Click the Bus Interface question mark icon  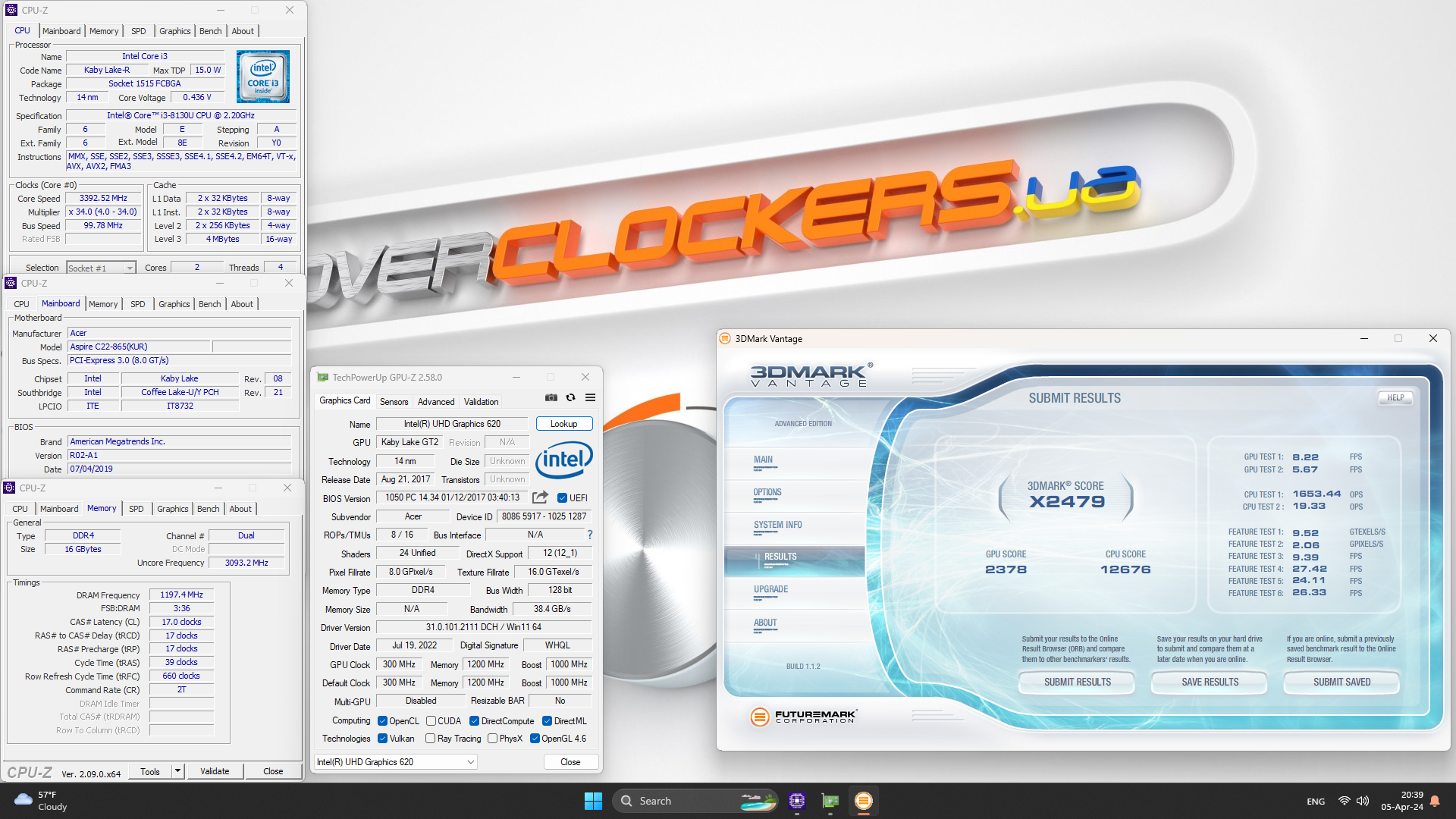(589, 535)
